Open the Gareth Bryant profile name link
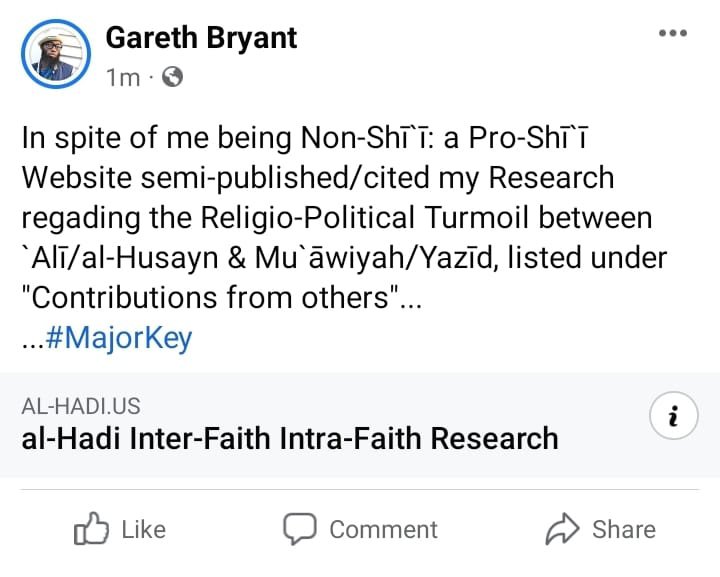Image resolution: width=720 pixels, height=577 pixels. 201,37
